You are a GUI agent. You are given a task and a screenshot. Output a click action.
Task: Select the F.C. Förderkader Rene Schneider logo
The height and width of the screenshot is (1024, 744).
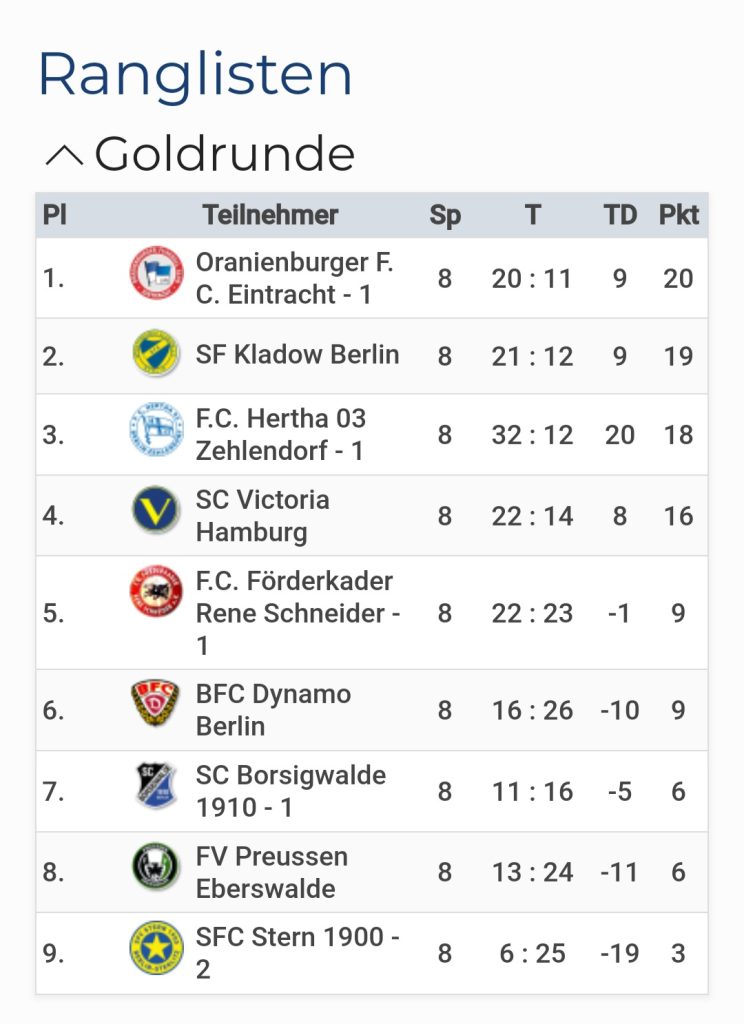(156, 594)
